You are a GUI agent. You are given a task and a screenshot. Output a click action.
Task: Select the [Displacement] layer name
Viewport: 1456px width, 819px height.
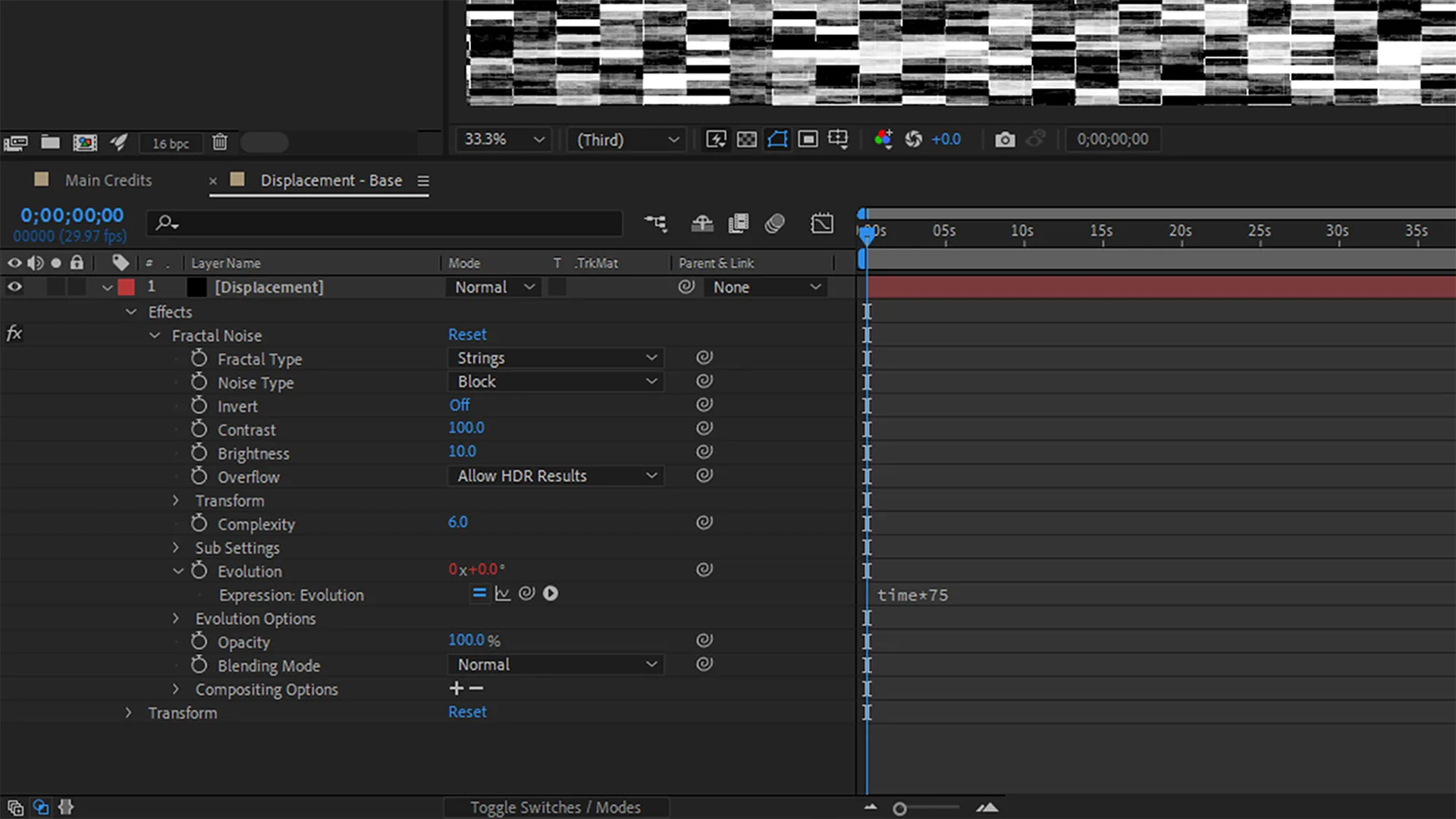click(269, 287)
